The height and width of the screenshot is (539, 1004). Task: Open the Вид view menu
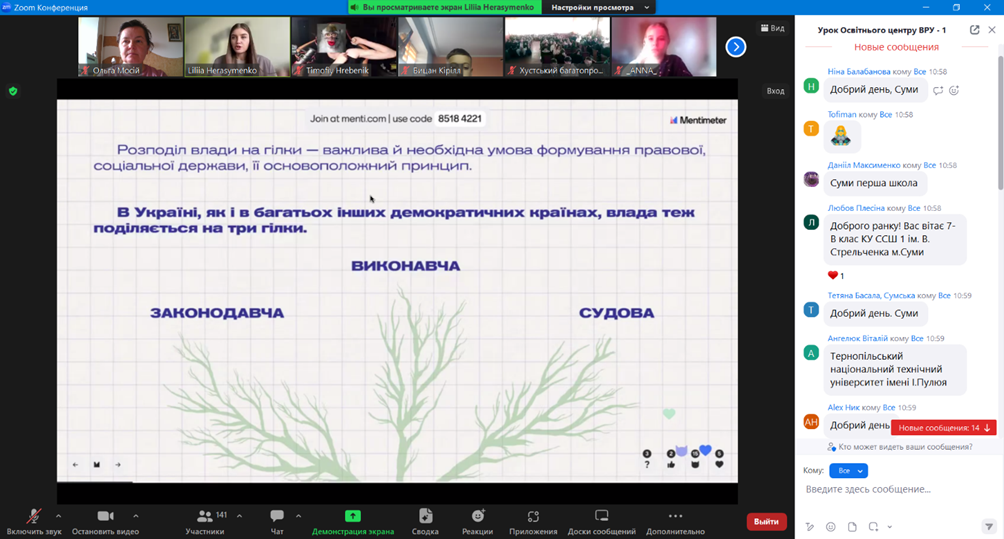tap(772, 28)
